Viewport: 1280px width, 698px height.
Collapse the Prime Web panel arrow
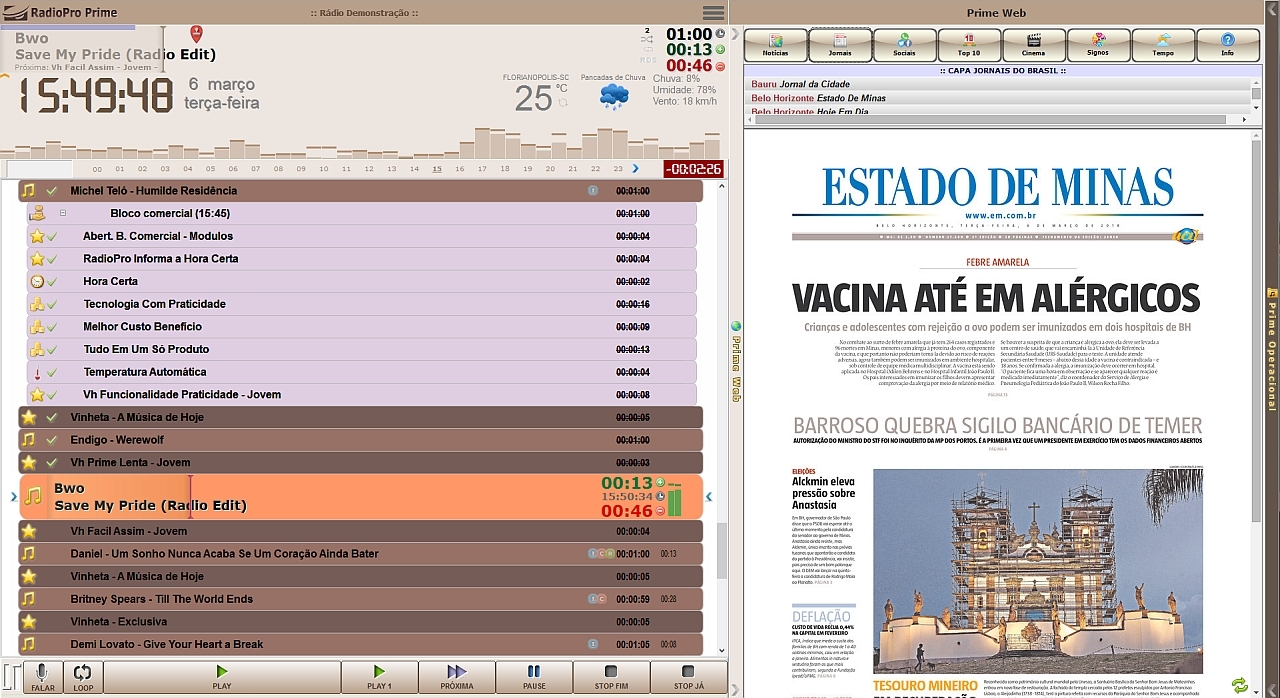click(735, 34)
